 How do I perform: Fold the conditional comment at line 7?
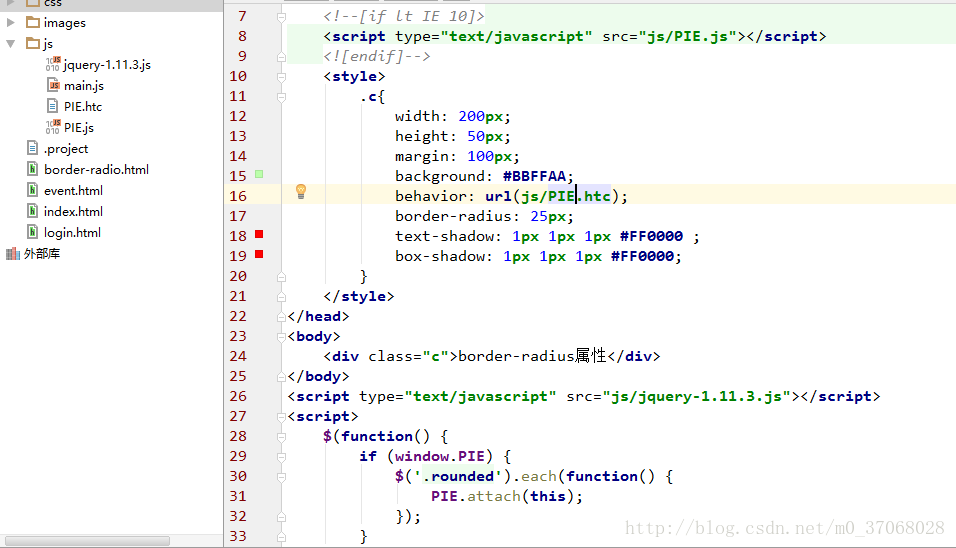[281, 17]
